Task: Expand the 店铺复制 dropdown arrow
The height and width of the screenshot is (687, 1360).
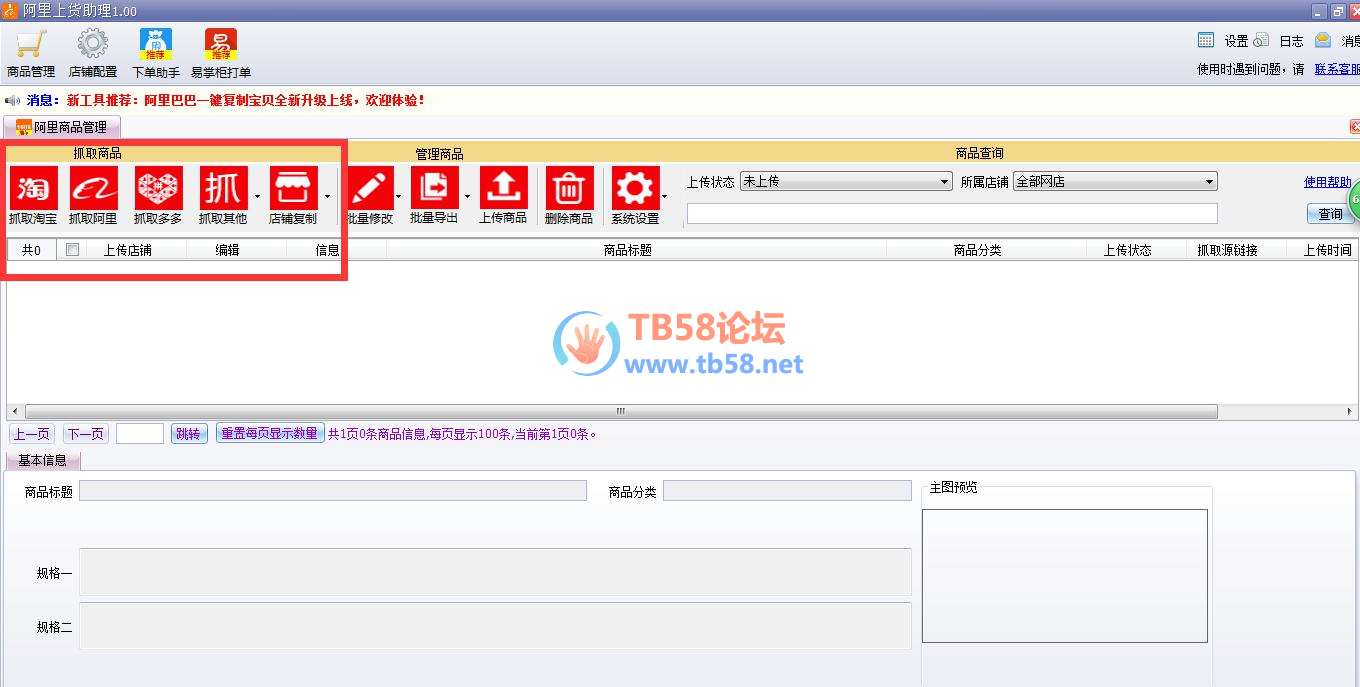Action: click(x=327, y=196)
